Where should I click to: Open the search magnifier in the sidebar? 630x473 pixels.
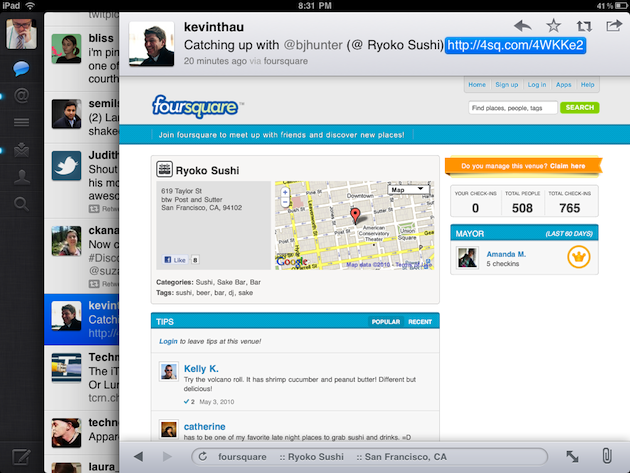[x=20, y=205]
